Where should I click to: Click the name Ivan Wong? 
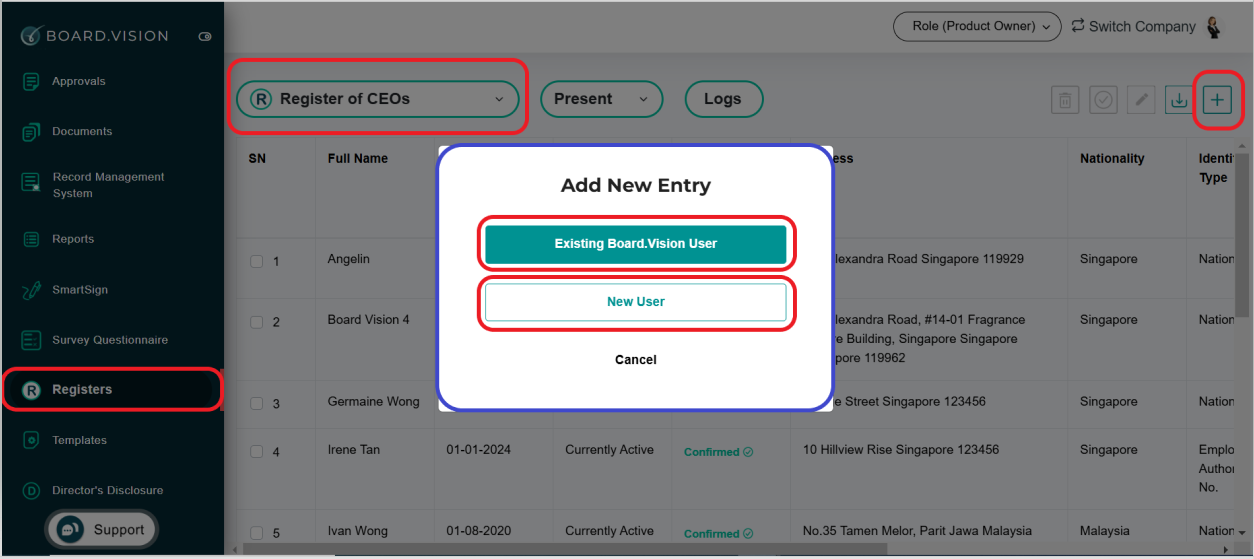click(x=358, y=531)
